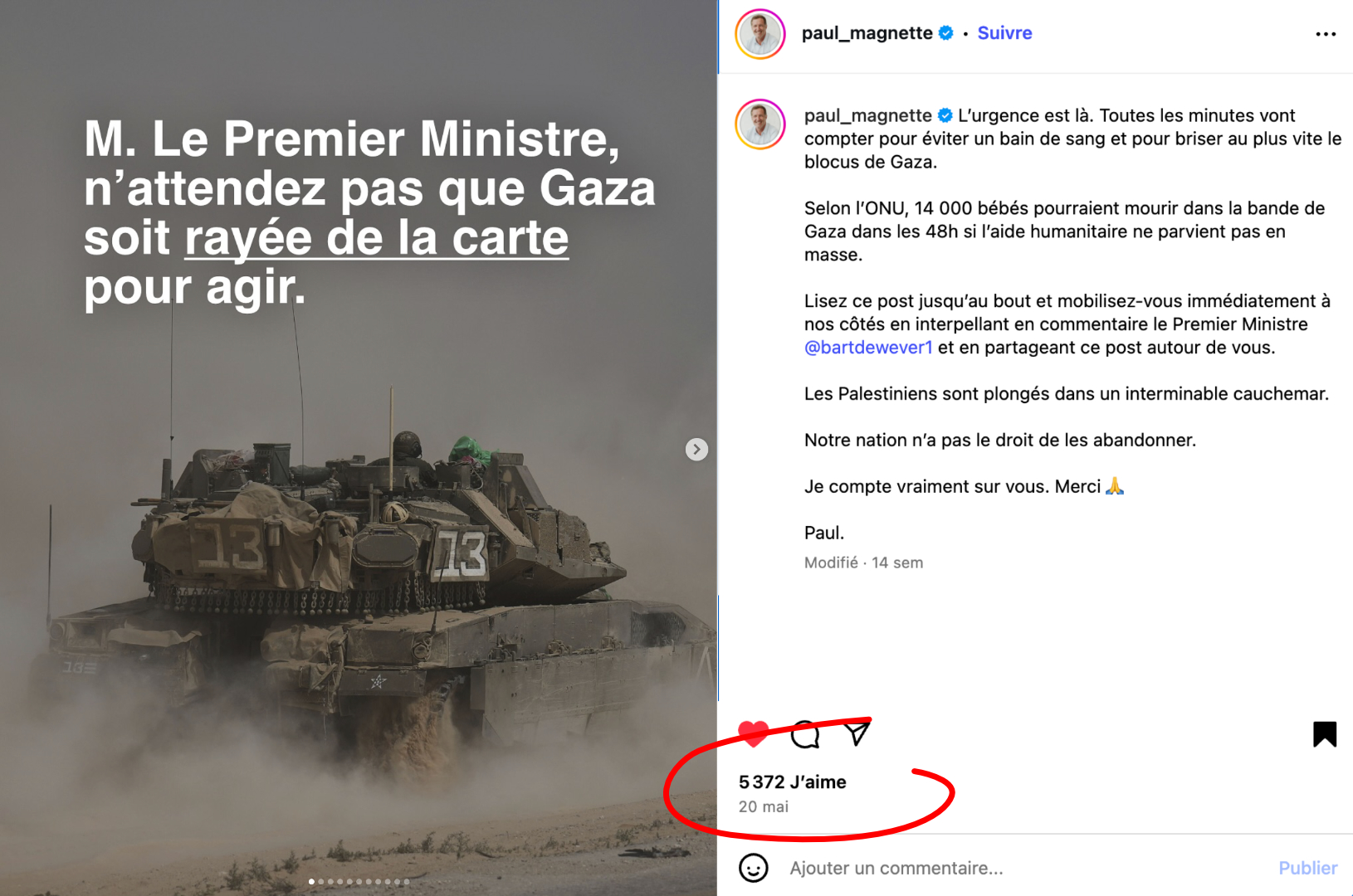Viewport: 1353px width, 896px height.
Task: Unlike the post with the red heart
Action: [754, 734]
